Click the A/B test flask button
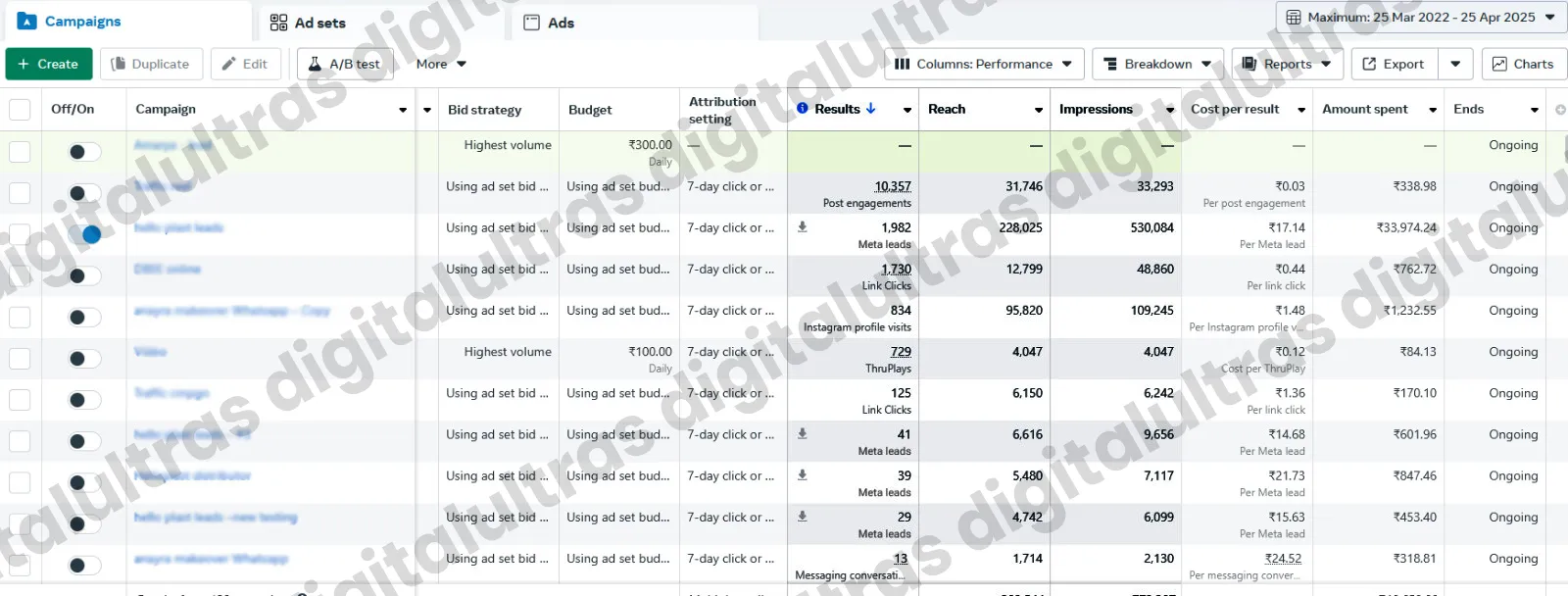 344,64
